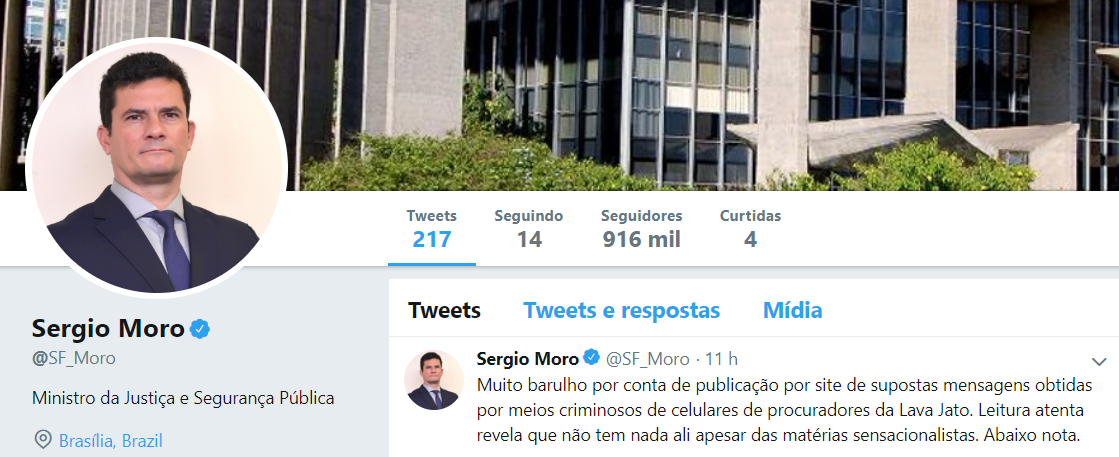Open the large profile picture
The width and height of the screenshot is (1119, 457).
[x=156, y=166]
